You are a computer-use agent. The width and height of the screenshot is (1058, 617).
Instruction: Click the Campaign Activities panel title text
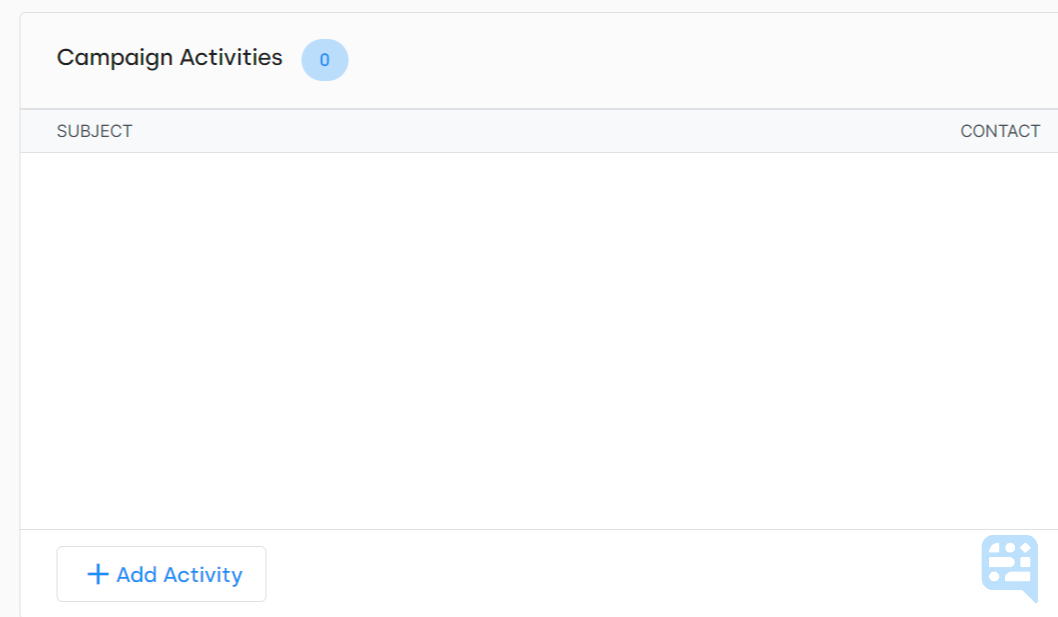(170, 58)
